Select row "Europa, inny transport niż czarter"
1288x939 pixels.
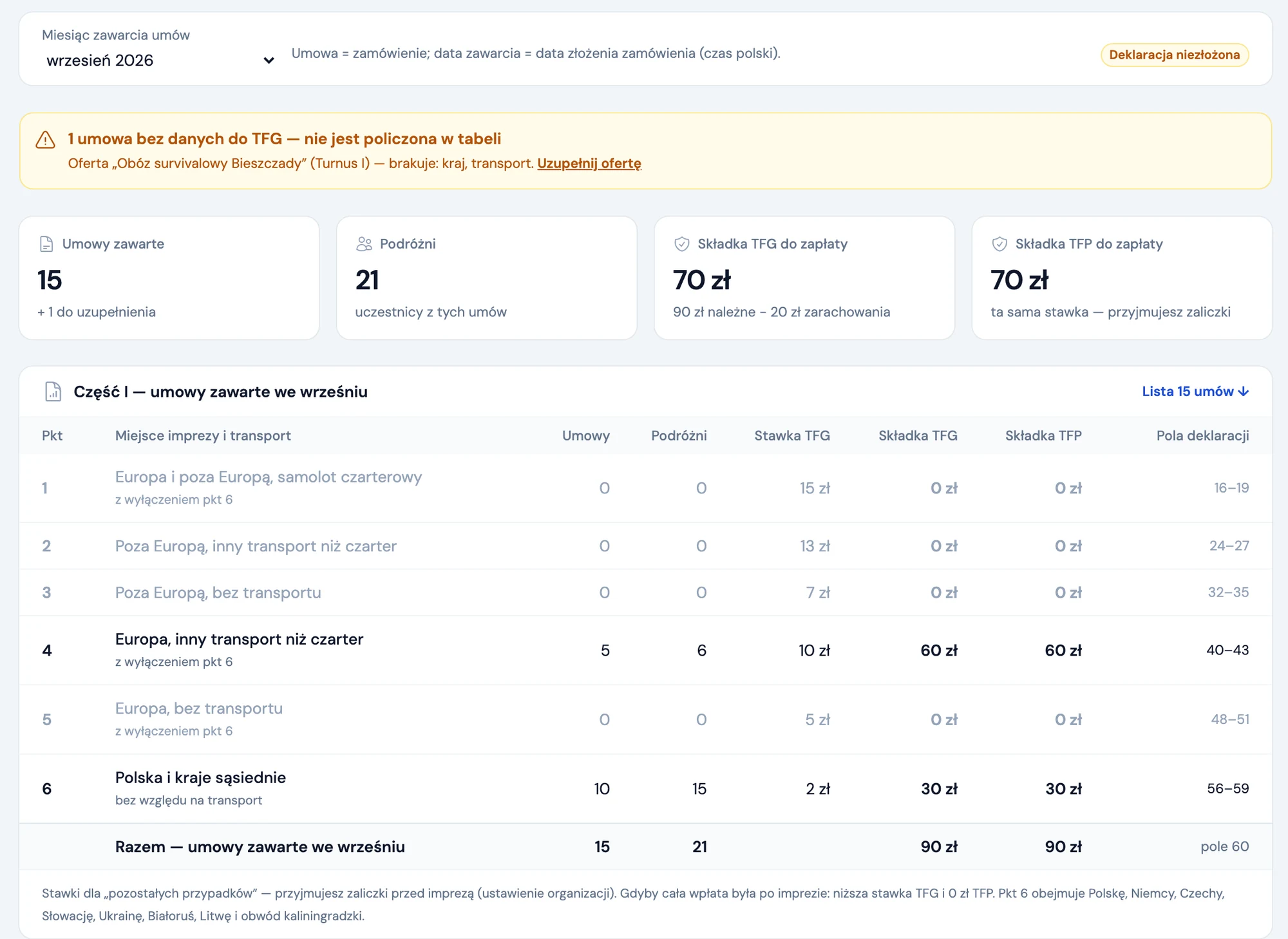tap(645, 650)
